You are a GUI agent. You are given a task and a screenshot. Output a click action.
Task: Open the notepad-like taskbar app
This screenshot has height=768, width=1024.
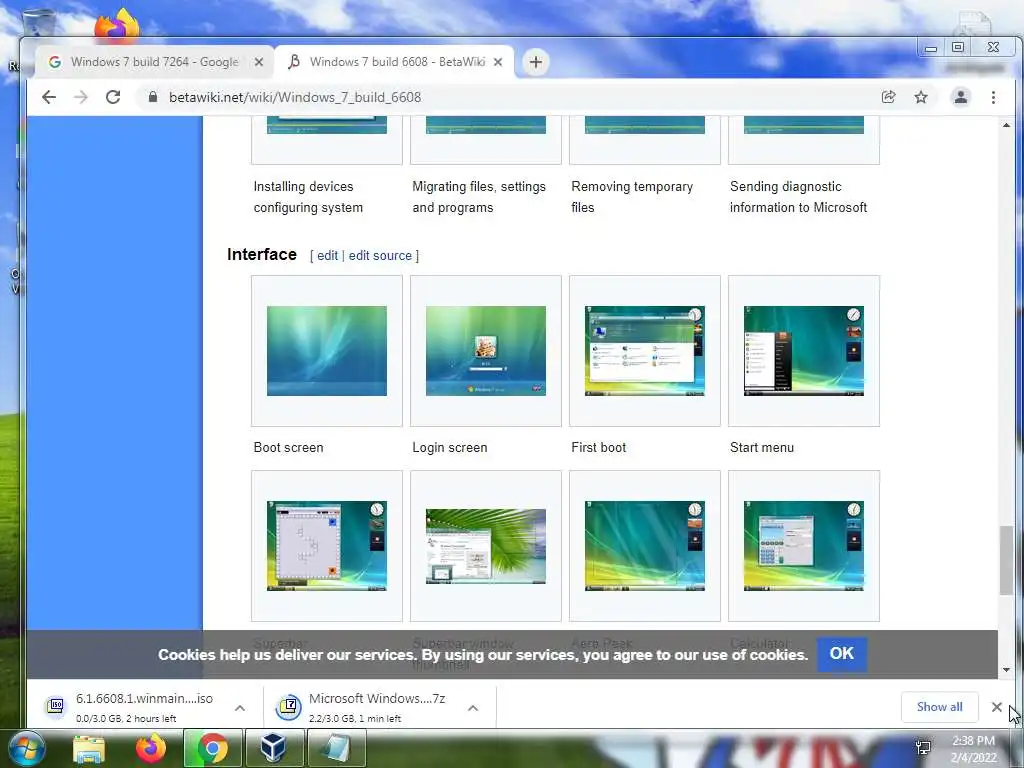[336, 748]
